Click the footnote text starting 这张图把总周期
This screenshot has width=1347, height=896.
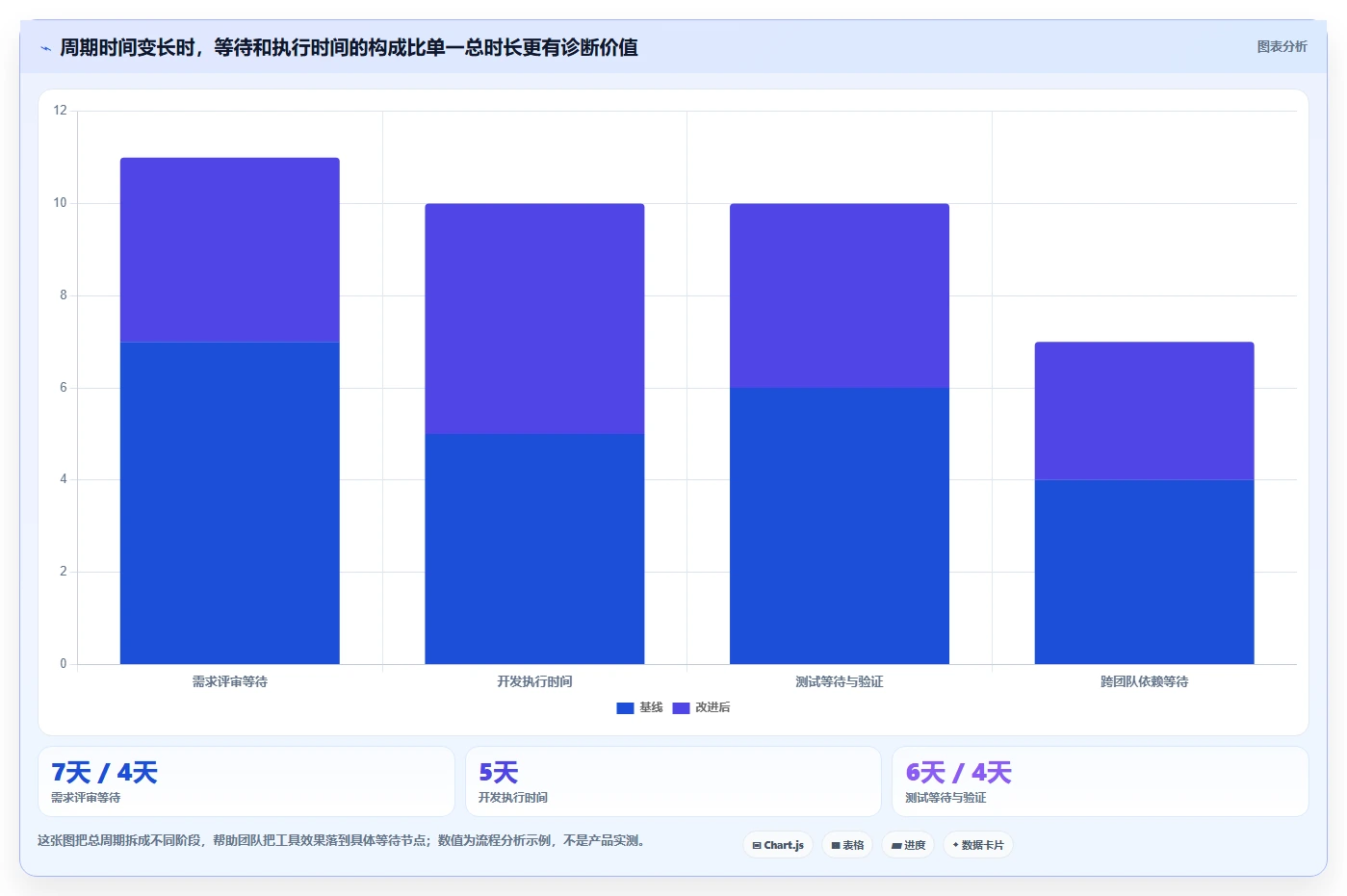tap(341, 840)
